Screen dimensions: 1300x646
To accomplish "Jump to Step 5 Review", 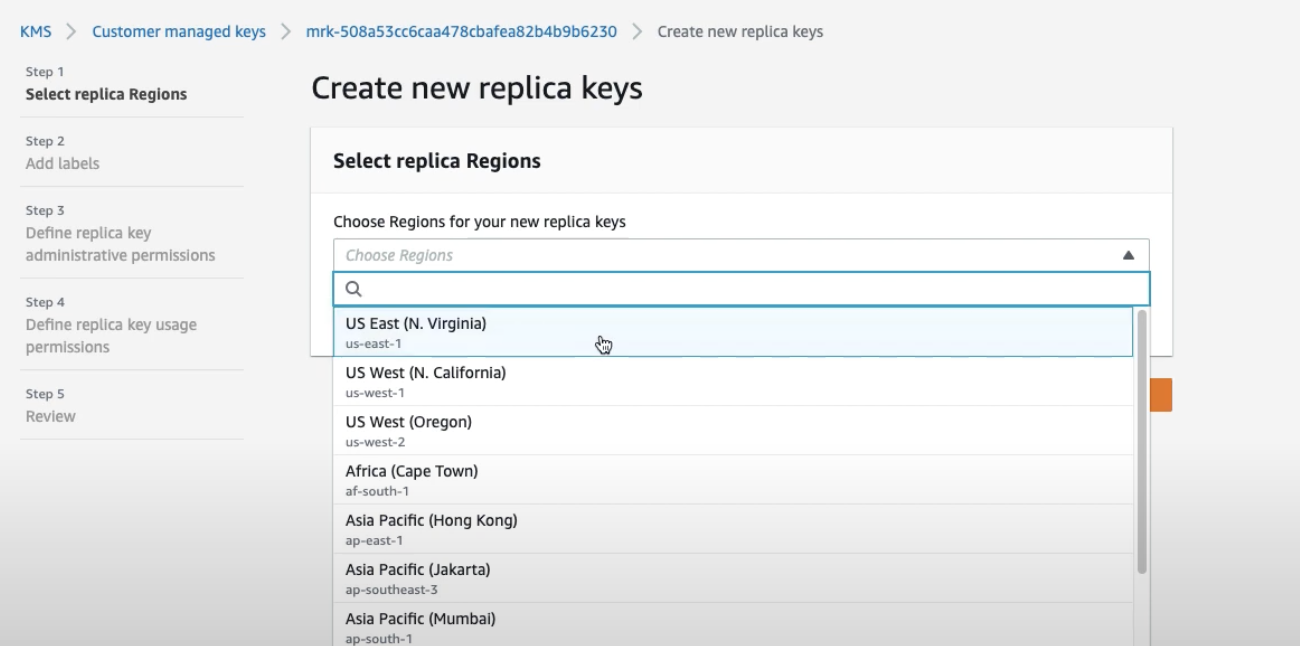I will [x=50, y=416].
